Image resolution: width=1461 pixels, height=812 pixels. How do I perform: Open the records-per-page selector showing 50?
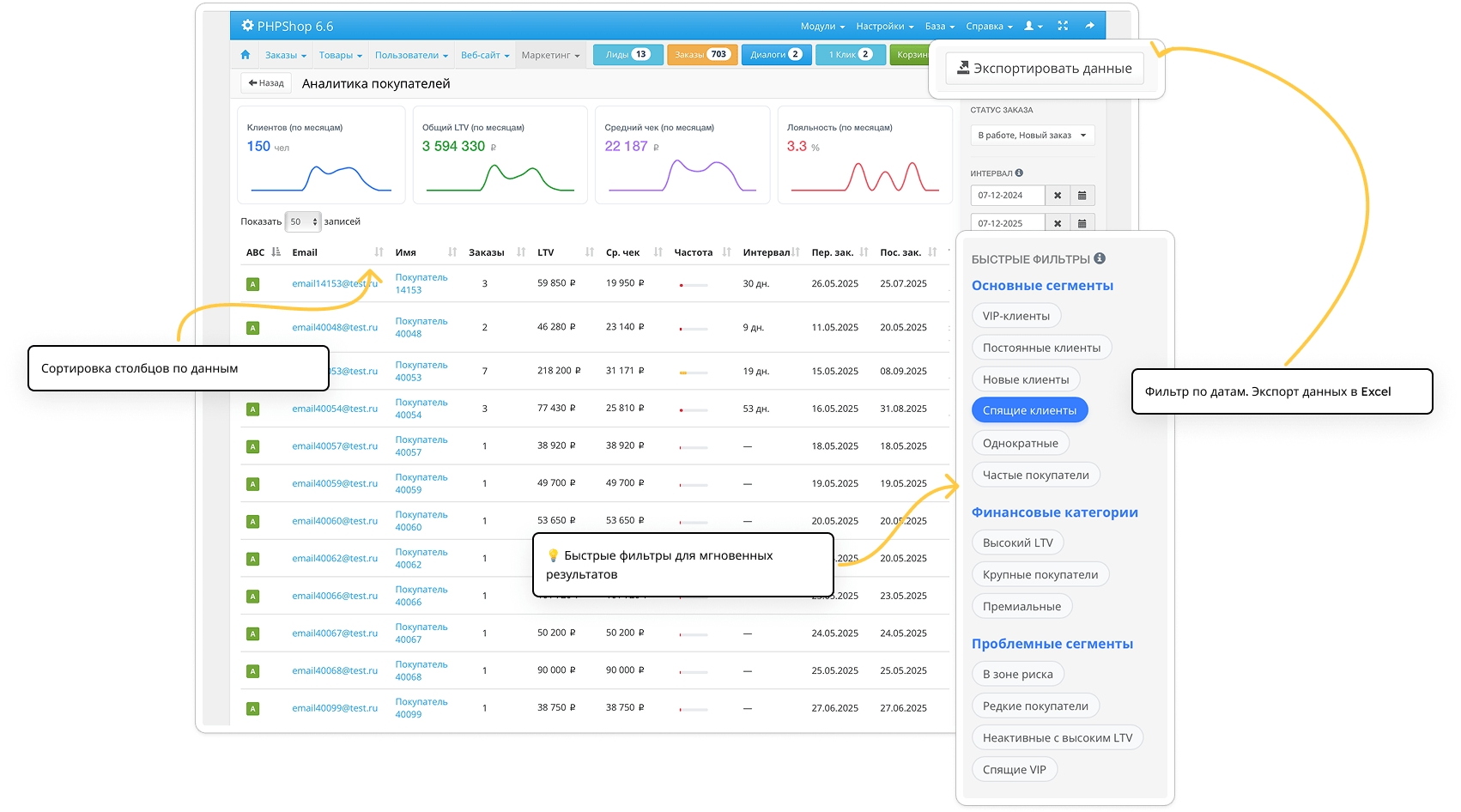(302, 221)
